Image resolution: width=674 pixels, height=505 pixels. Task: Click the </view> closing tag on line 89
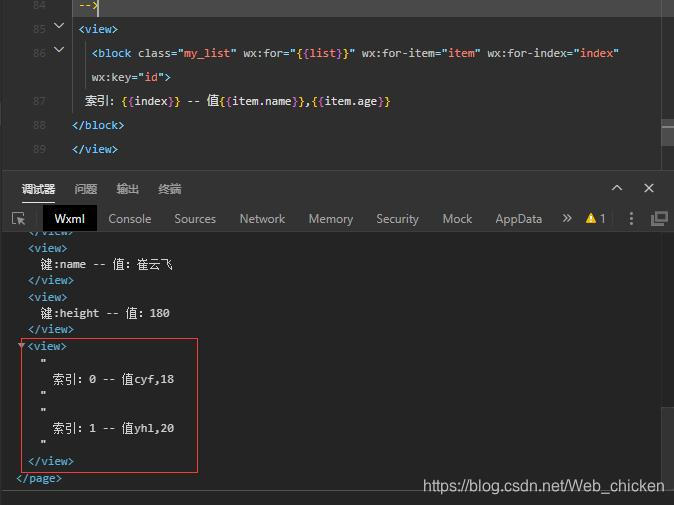click(95, 150)
